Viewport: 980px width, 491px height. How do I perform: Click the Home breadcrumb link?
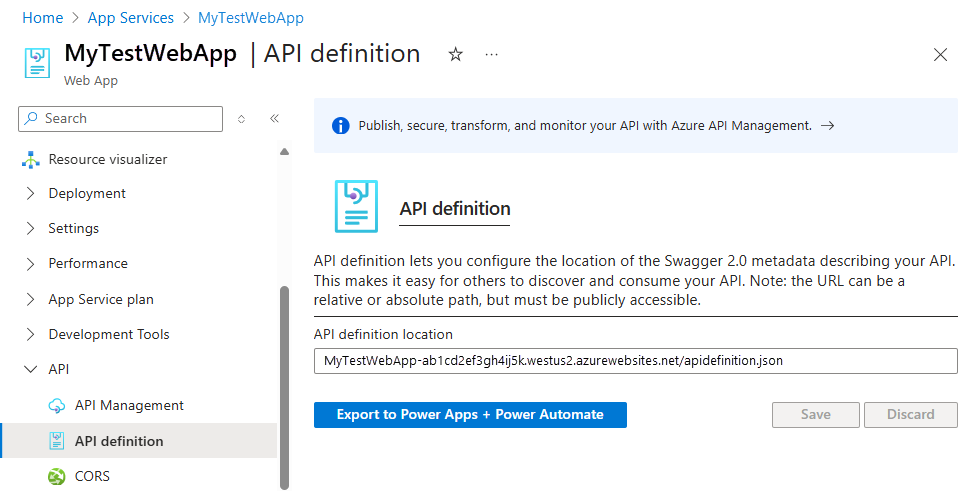[x=42, y=18]
